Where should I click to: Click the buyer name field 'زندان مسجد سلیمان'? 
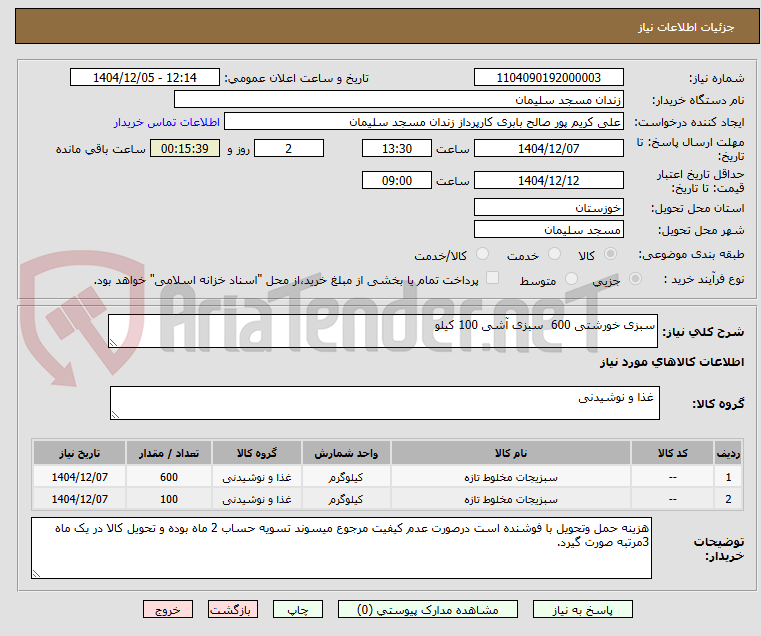[x=398, y=100]
